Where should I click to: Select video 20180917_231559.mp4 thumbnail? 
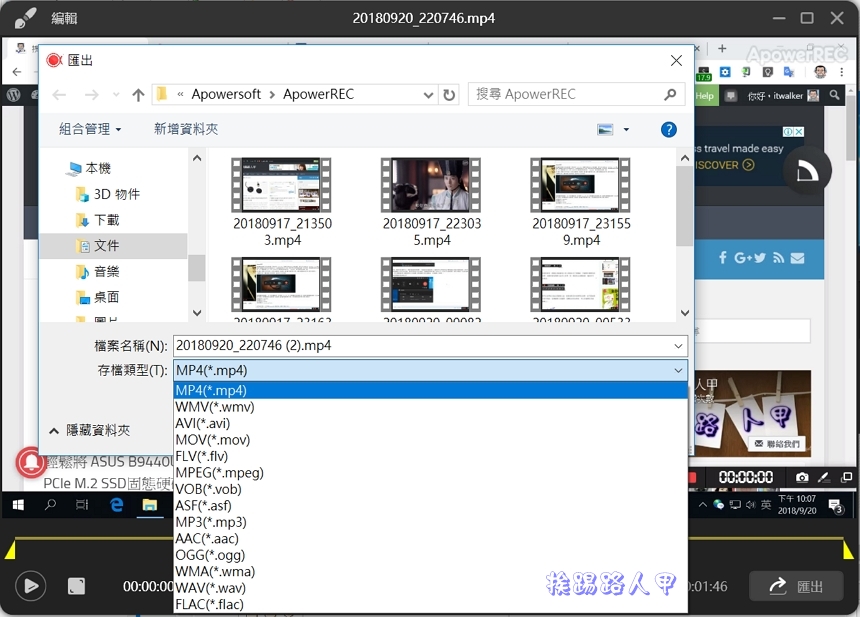581,185
